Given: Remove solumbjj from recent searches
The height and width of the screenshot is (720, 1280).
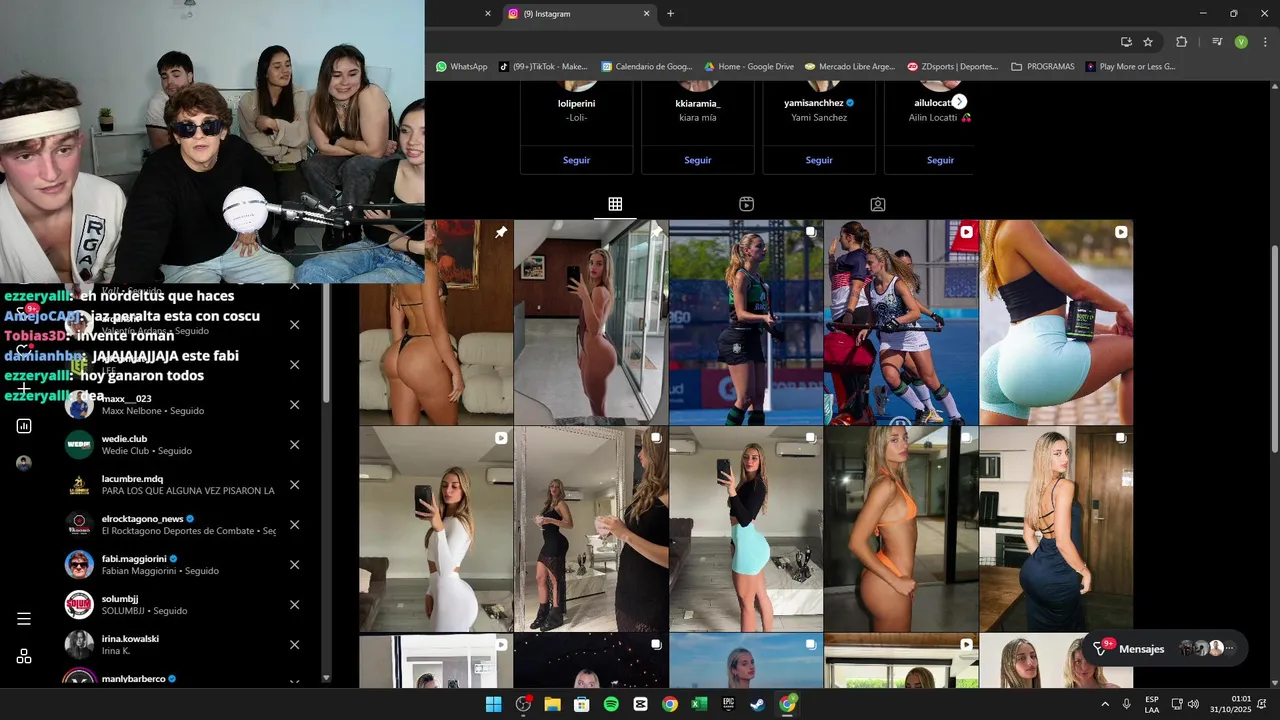Looking at the screenshot, I should pos(294,605).
